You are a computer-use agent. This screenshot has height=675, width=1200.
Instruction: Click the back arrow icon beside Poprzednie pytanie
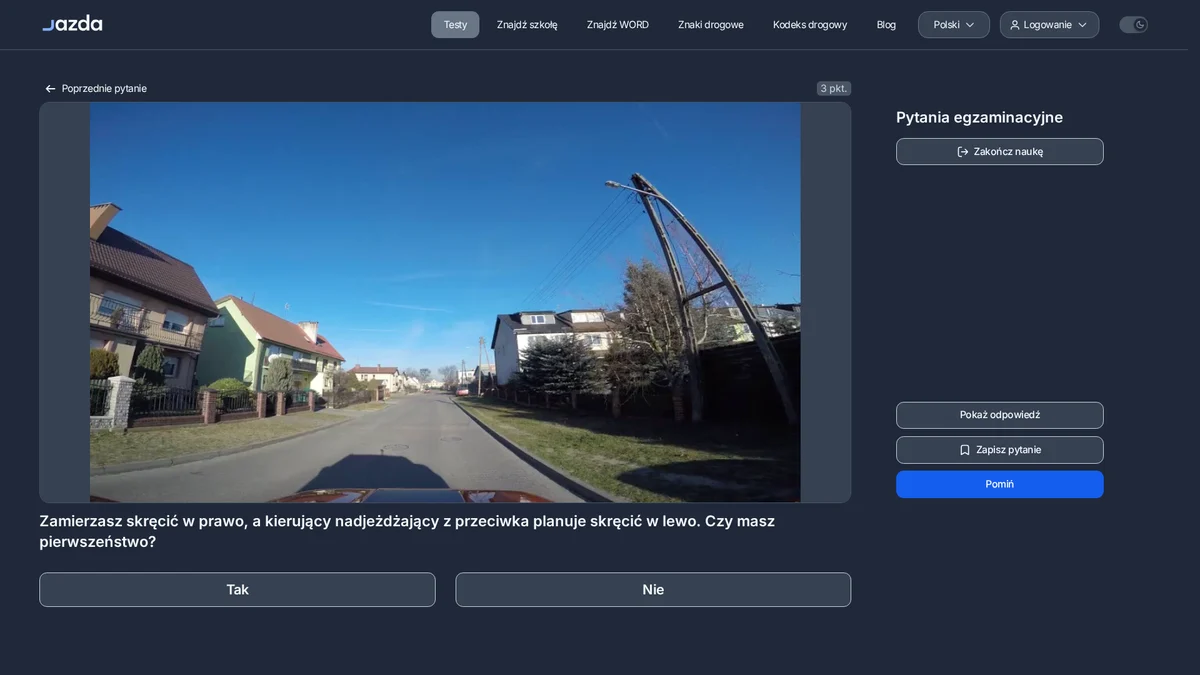pos(50,89)
